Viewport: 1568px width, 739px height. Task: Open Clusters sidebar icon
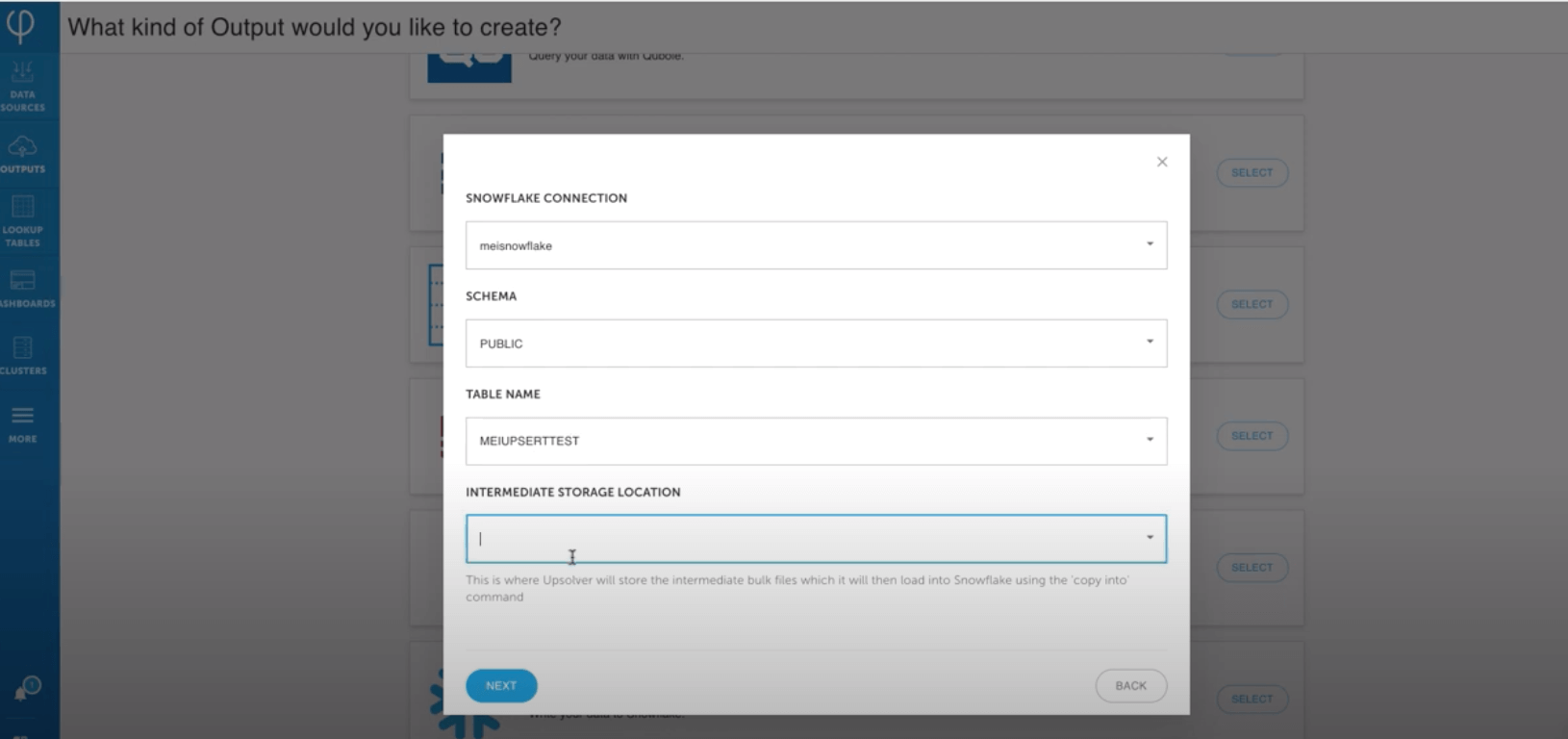pos(23,355)
